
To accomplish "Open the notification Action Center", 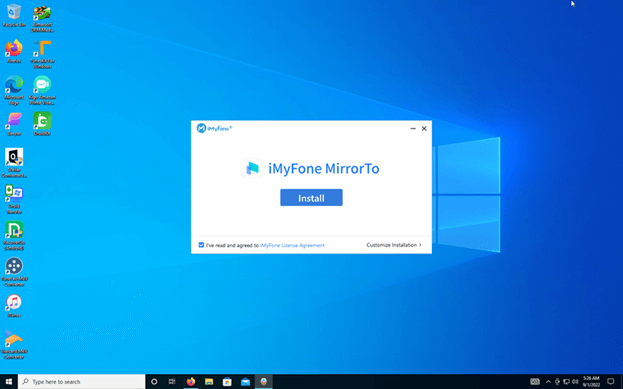I will tap(611, 381).
